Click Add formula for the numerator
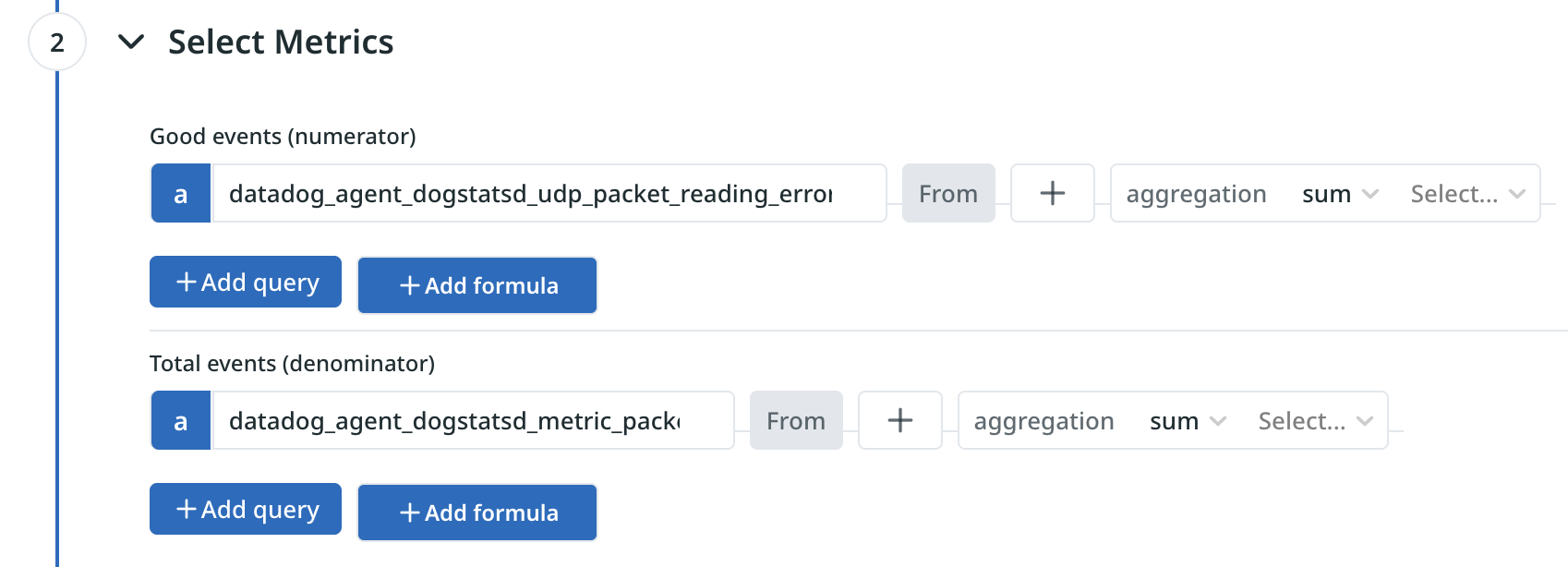 476,285
